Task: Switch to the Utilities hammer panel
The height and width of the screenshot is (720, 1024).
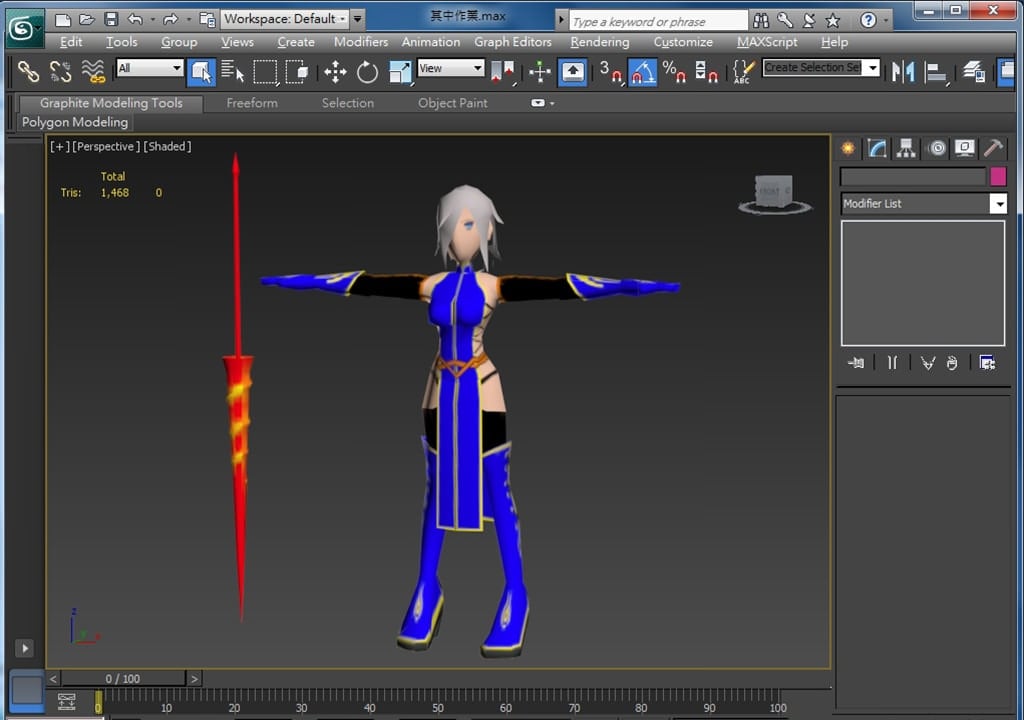Action: click(x=993, y=148)
